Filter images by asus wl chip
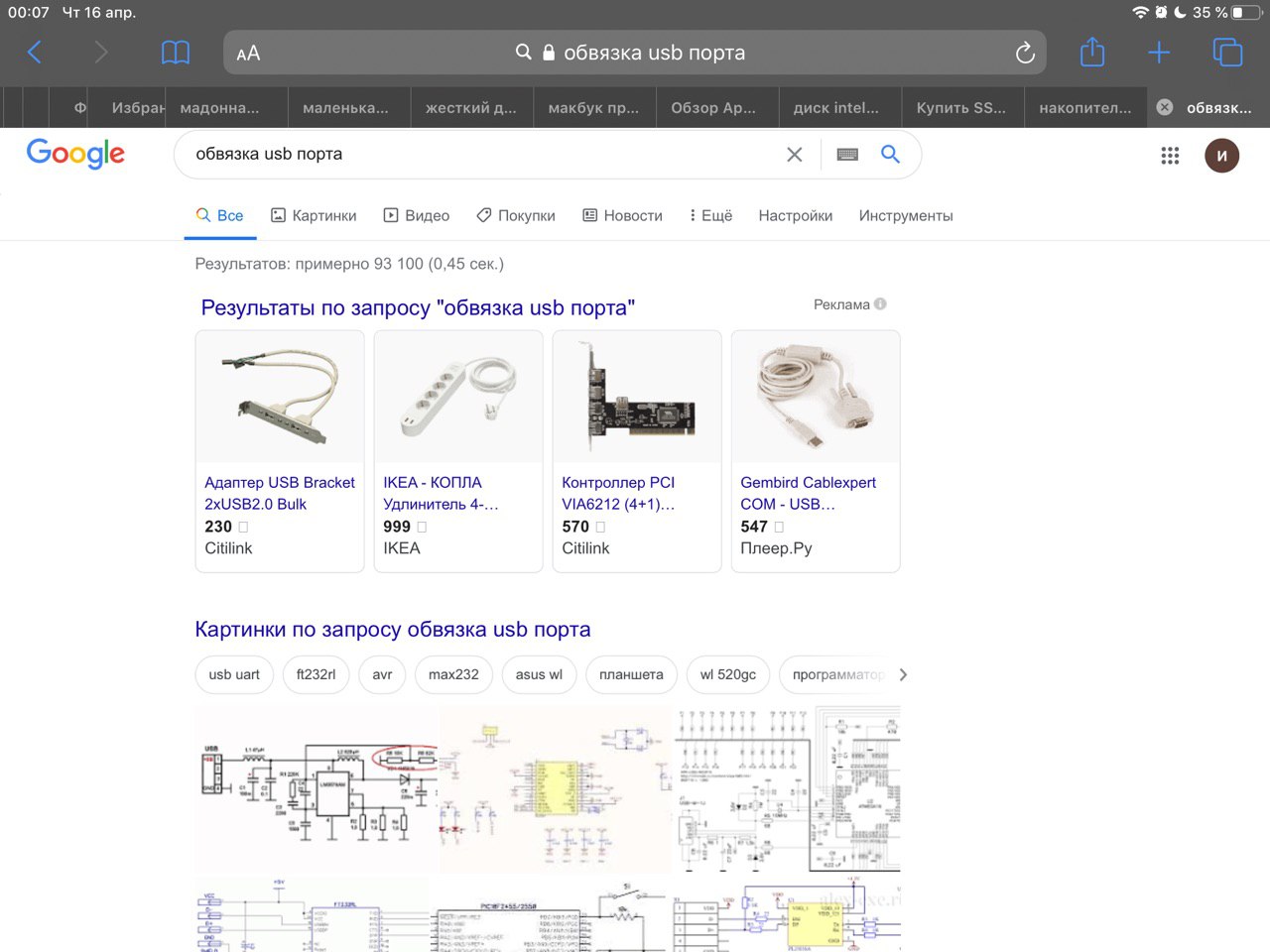Viewport: 1270px width, 952px height. pyautogui.click(x=539, y=674)
